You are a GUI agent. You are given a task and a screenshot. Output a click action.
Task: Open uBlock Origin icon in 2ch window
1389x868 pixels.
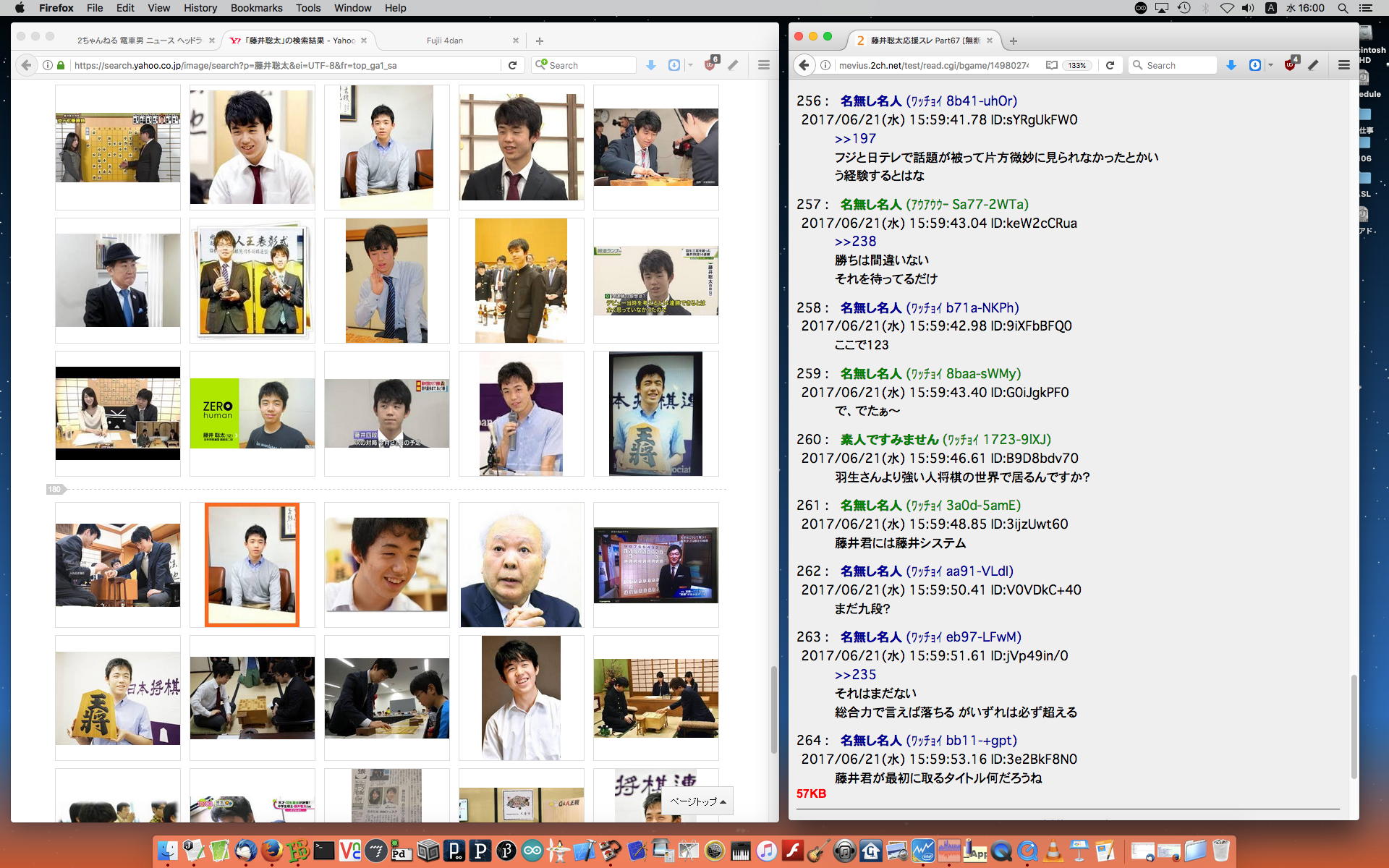click(1290, 65)
